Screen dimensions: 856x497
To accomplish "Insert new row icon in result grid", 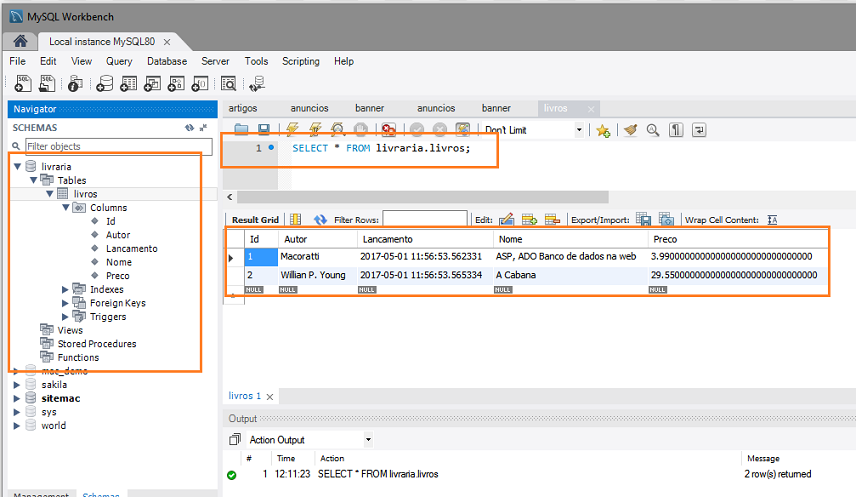I will (x=529, y=220).
